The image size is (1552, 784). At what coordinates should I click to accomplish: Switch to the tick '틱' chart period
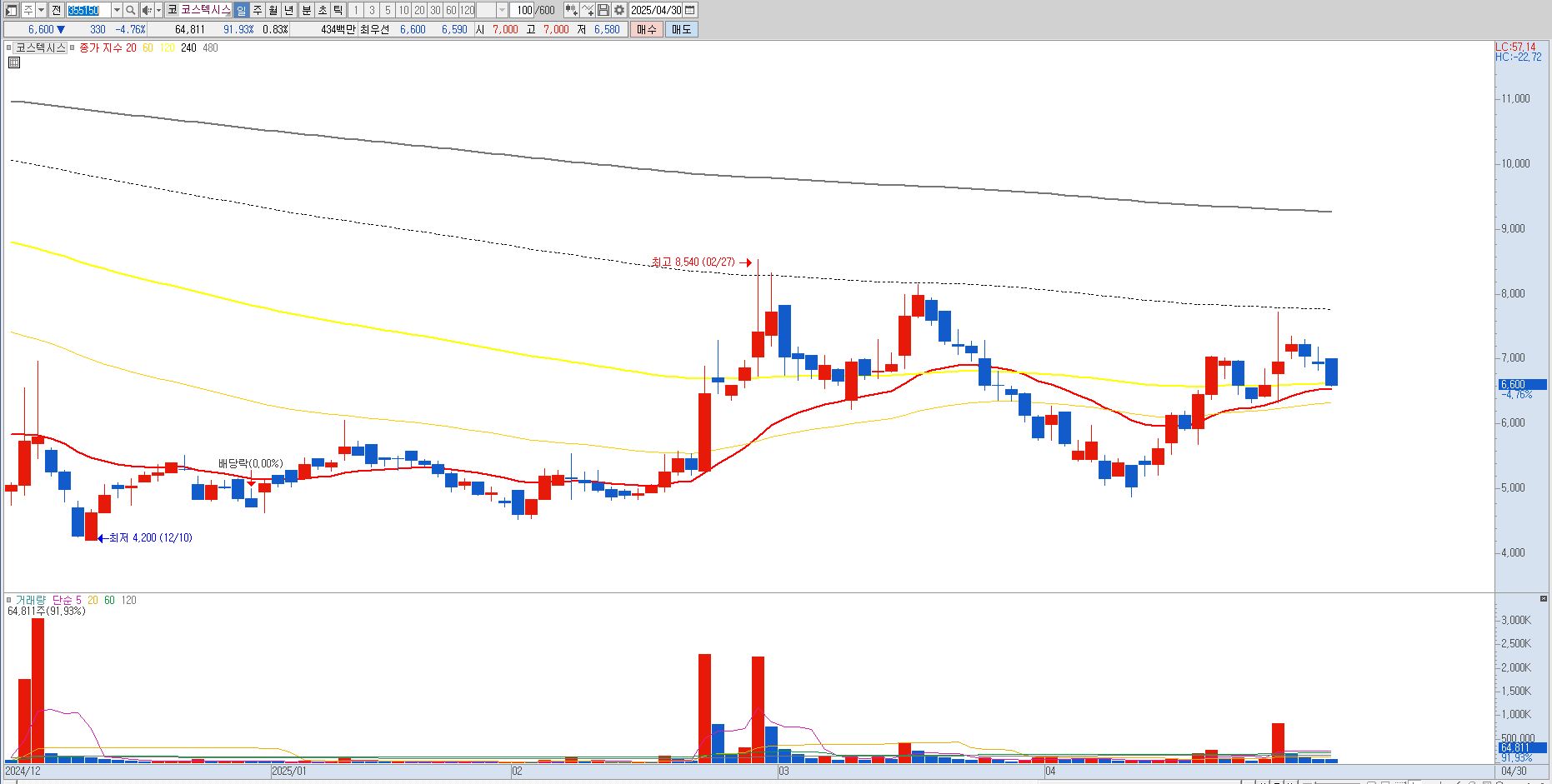coord(338,10)
